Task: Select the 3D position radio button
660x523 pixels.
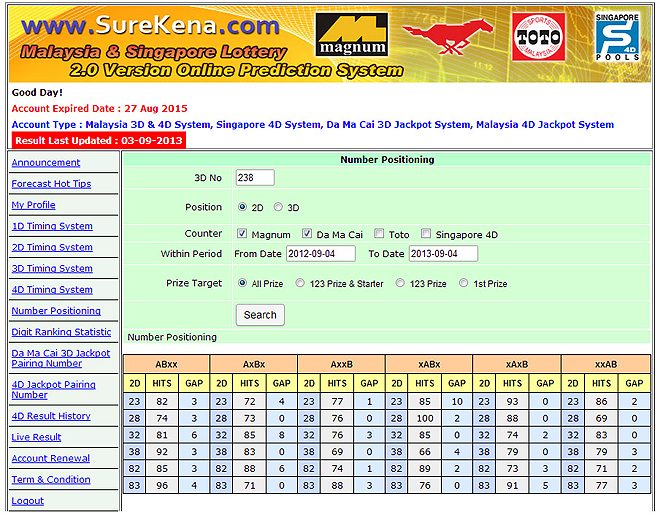Action: (x=279, y=208)
